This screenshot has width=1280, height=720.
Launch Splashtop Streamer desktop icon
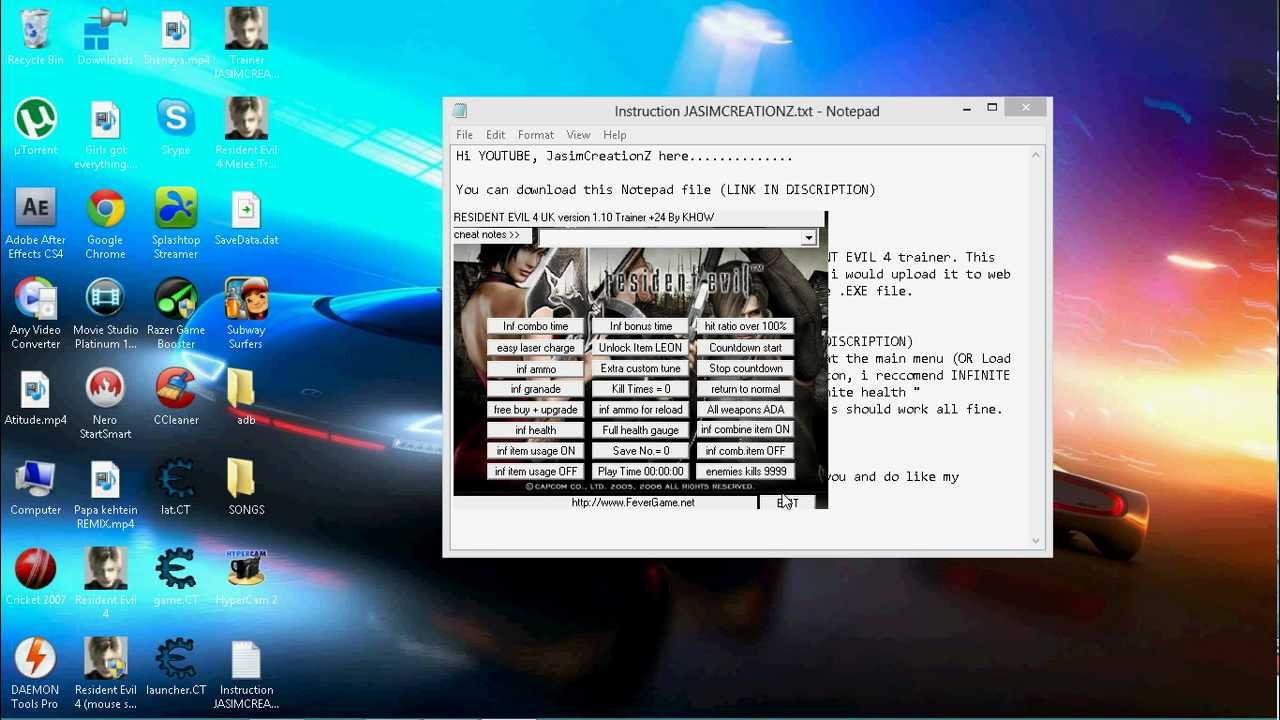175,224
